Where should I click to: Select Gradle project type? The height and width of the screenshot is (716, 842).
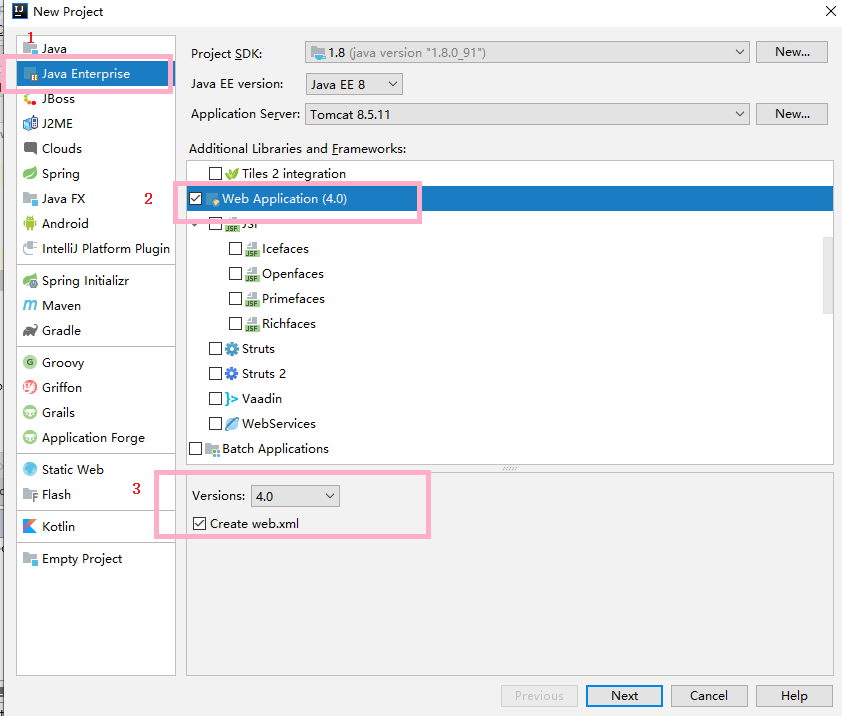click(x=96, y=330)
